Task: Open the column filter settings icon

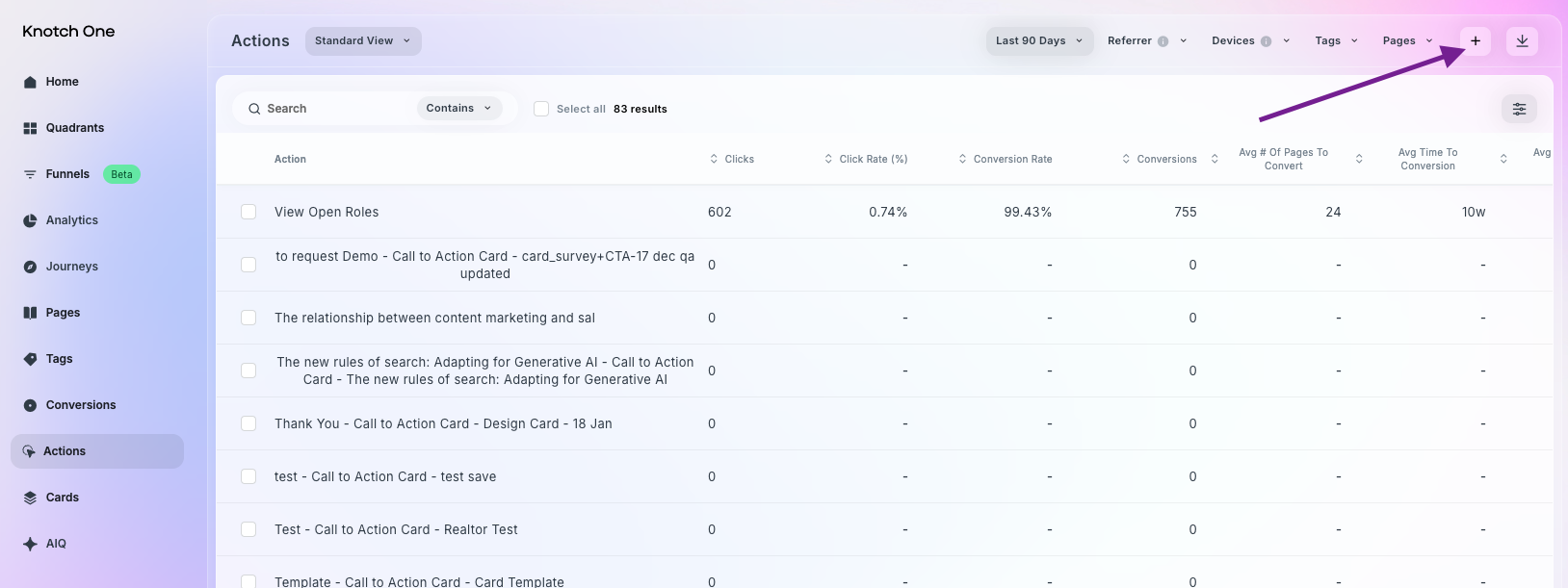Action: coord(1519,109)
